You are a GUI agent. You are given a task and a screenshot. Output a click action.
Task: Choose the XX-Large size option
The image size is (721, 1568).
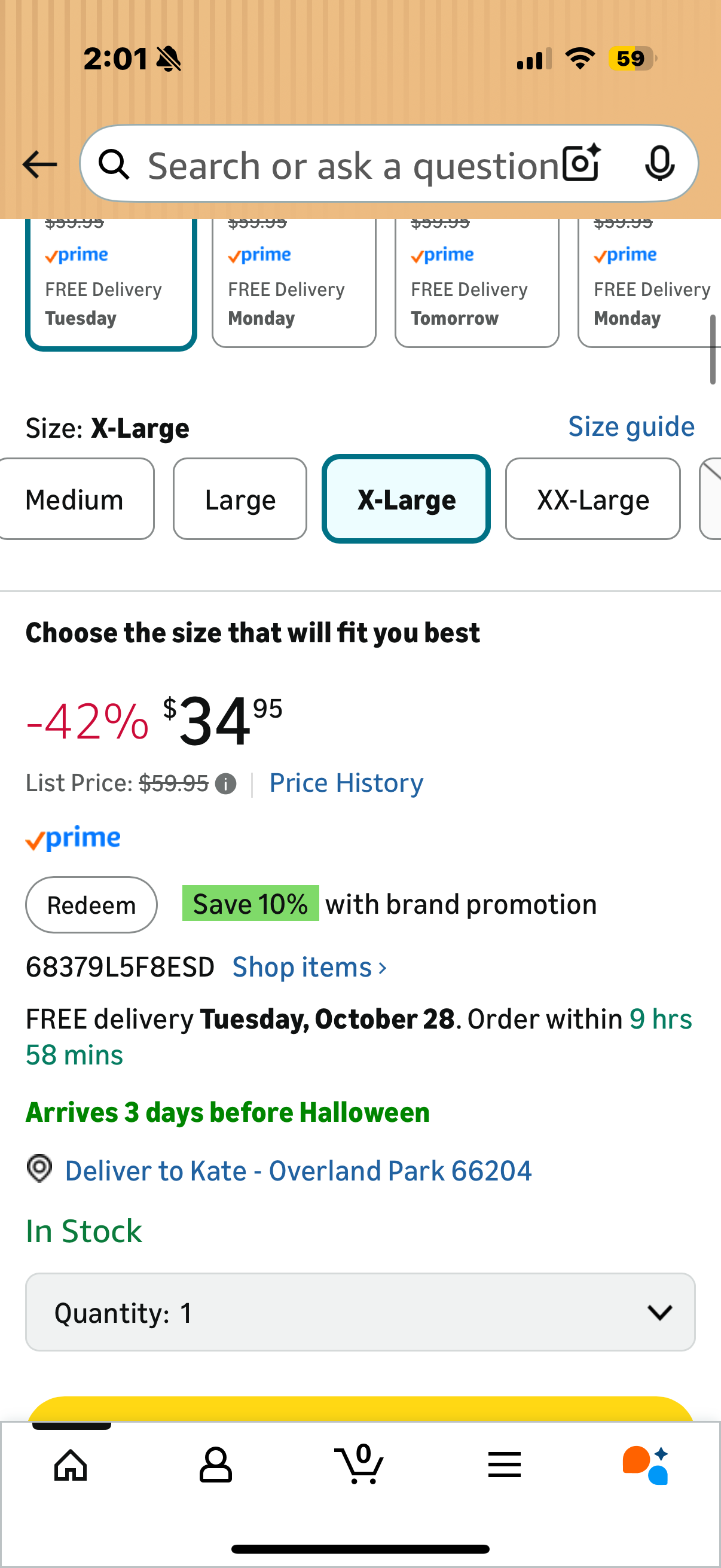pos(592,499)
